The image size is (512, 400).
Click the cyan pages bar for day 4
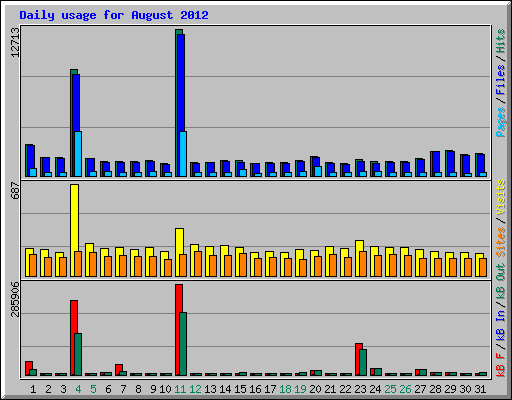[78, 154]
